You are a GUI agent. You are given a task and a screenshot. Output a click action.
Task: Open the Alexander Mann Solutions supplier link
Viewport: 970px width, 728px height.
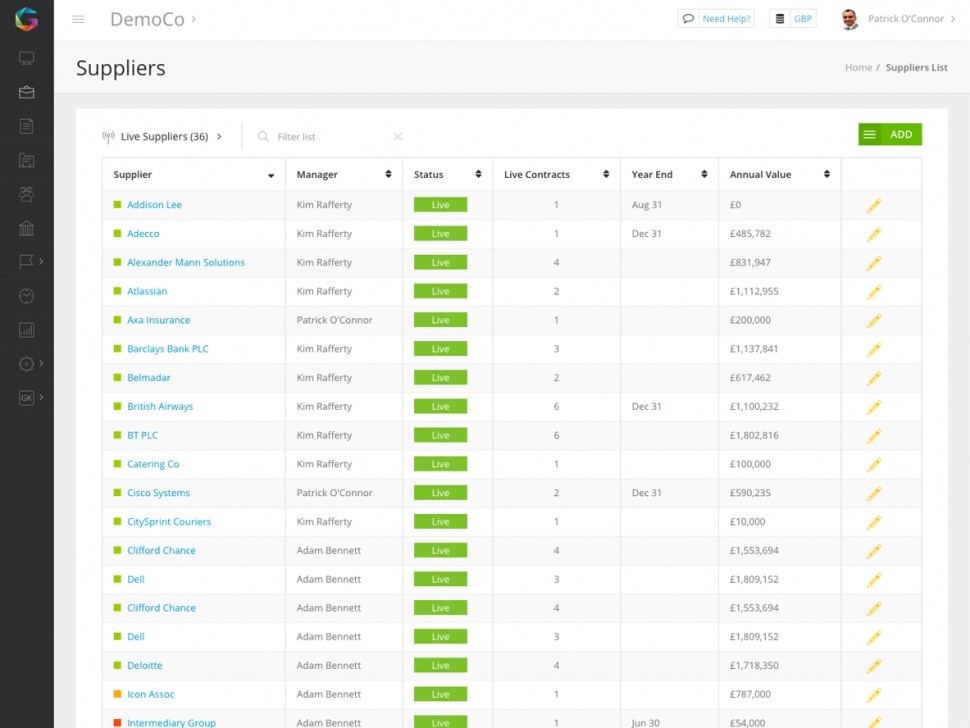click(x=186, y=262)
